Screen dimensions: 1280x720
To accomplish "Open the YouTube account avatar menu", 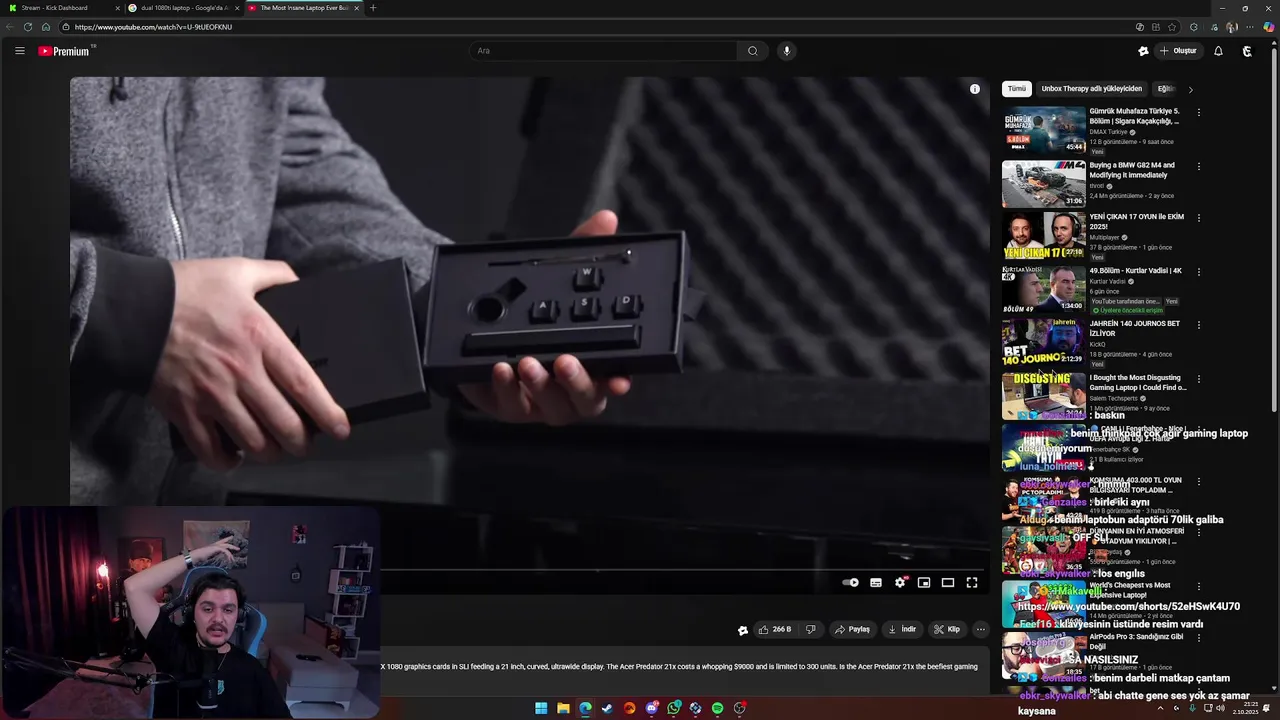I will point(1247,51).
